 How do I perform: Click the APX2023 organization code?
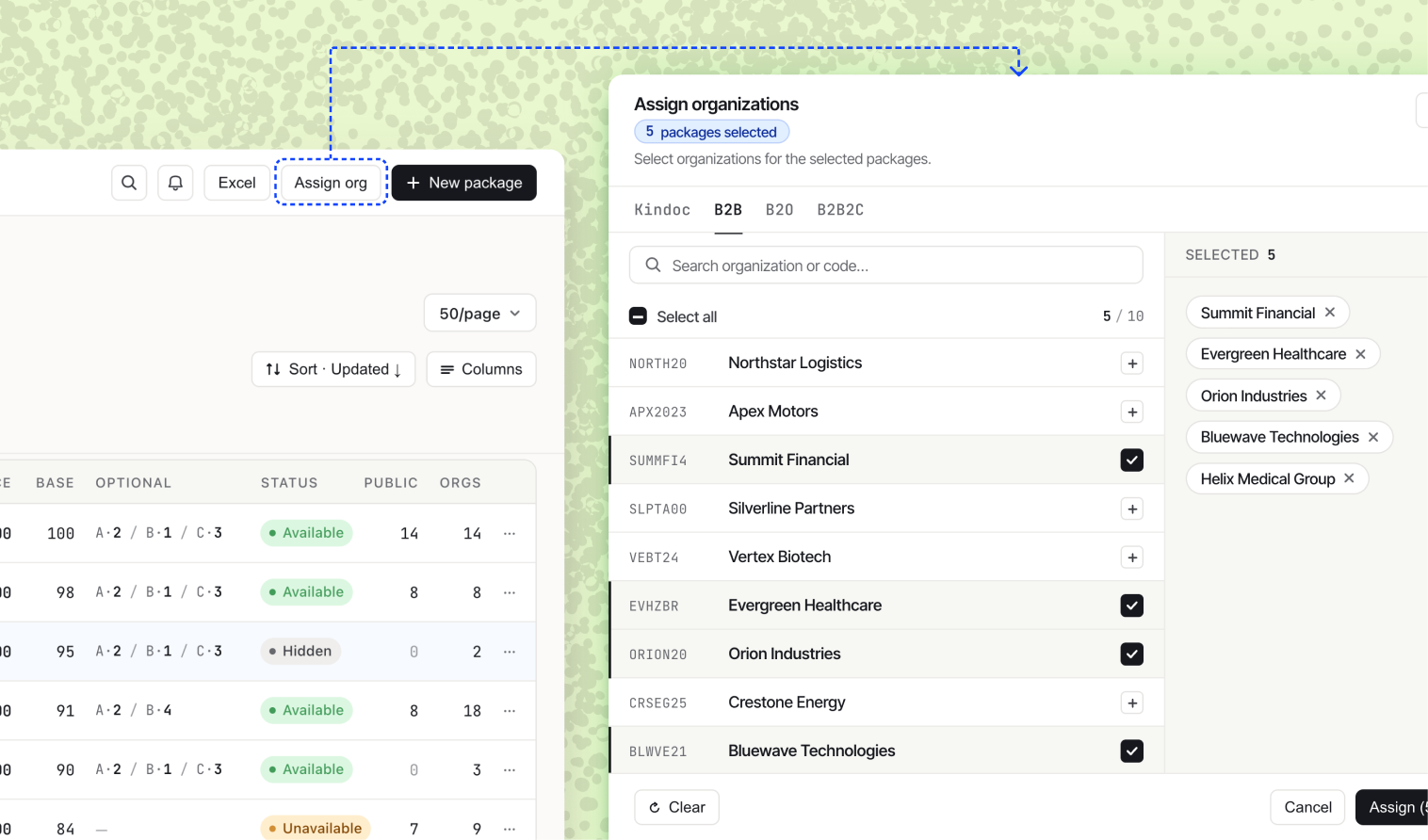[658, 412]
